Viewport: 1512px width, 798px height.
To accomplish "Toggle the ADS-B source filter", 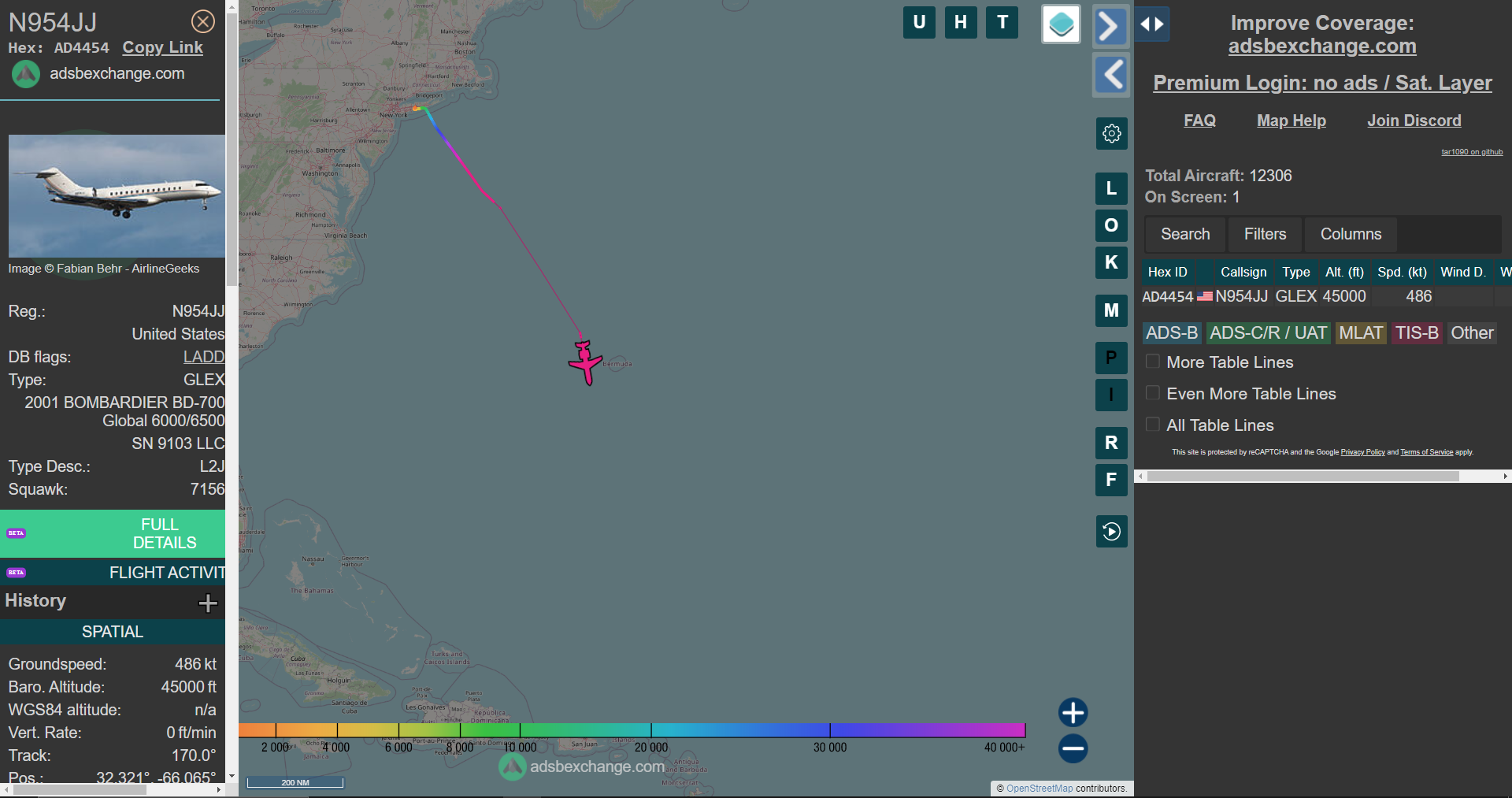I will [1172, 333].
